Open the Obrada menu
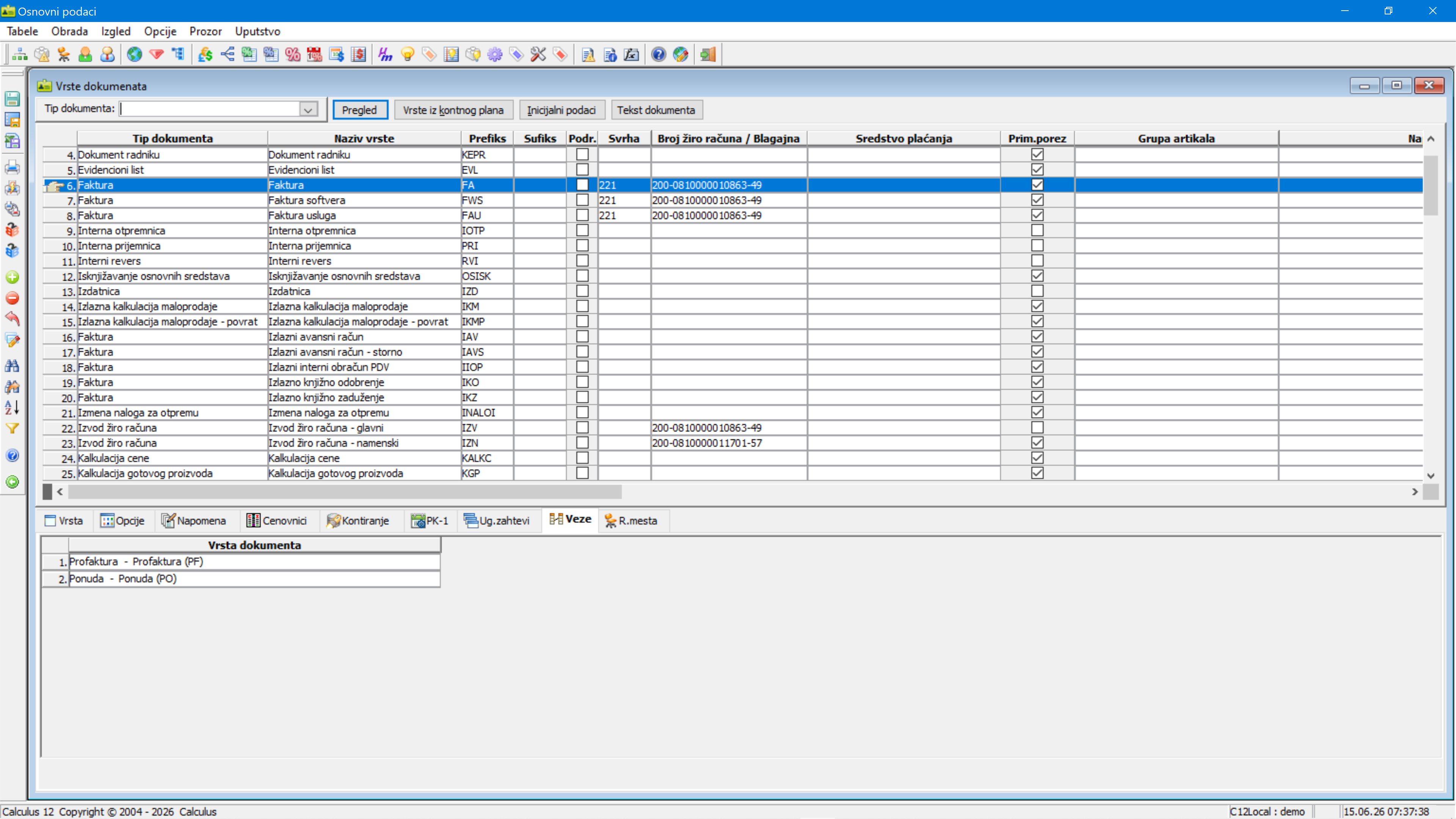This screenshot has width=1456, height=819. [x=69, y=31]
